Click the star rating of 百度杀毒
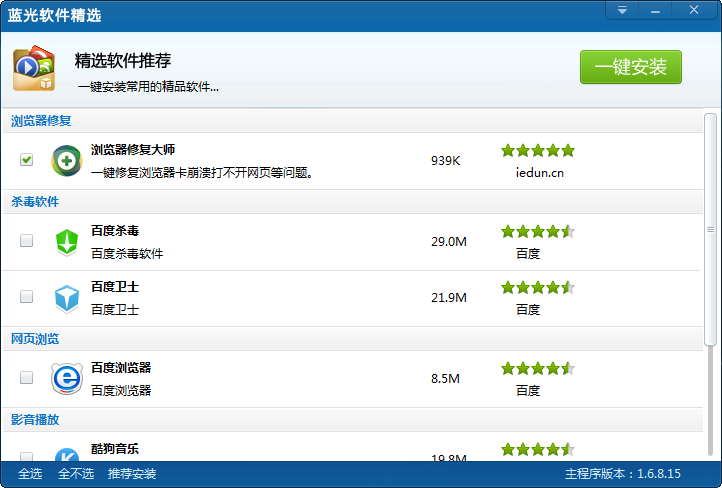Image resolution: width=722 pixels, height=488 pixels. pos(538,231)
